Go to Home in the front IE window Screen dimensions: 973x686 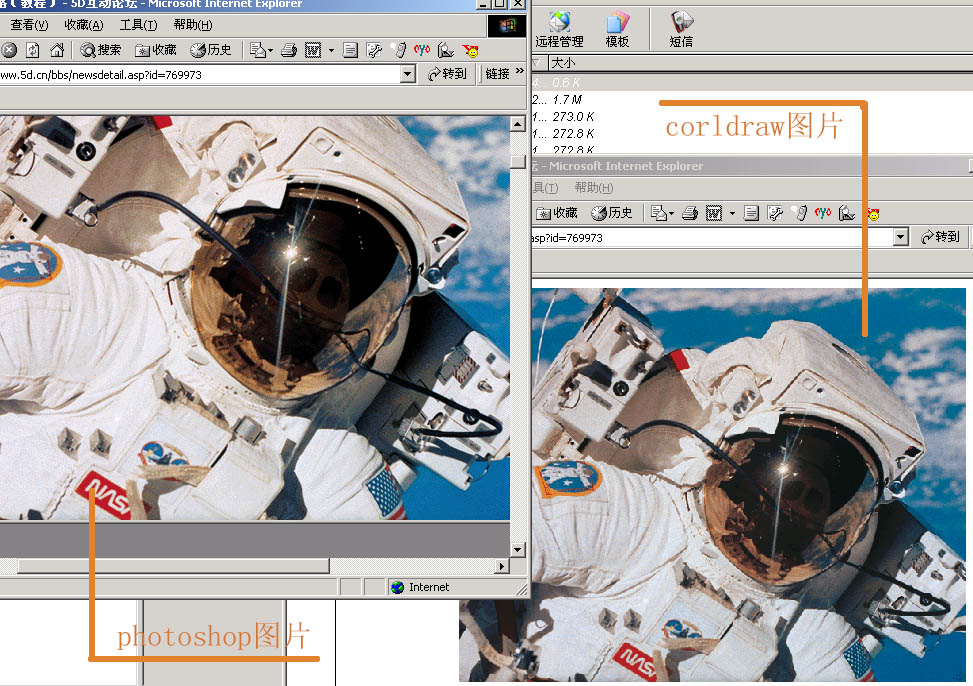[57, 50]
